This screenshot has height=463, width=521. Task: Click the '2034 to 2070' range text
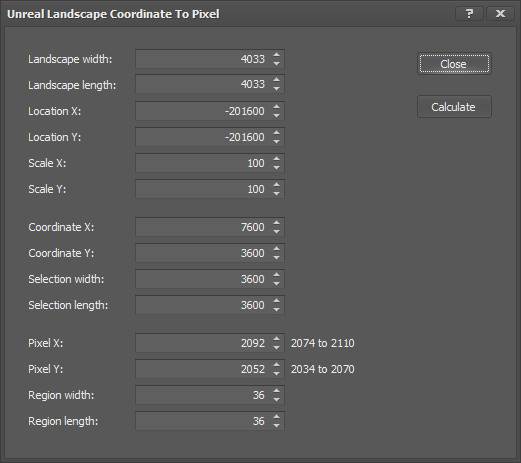tap(323, 369)
